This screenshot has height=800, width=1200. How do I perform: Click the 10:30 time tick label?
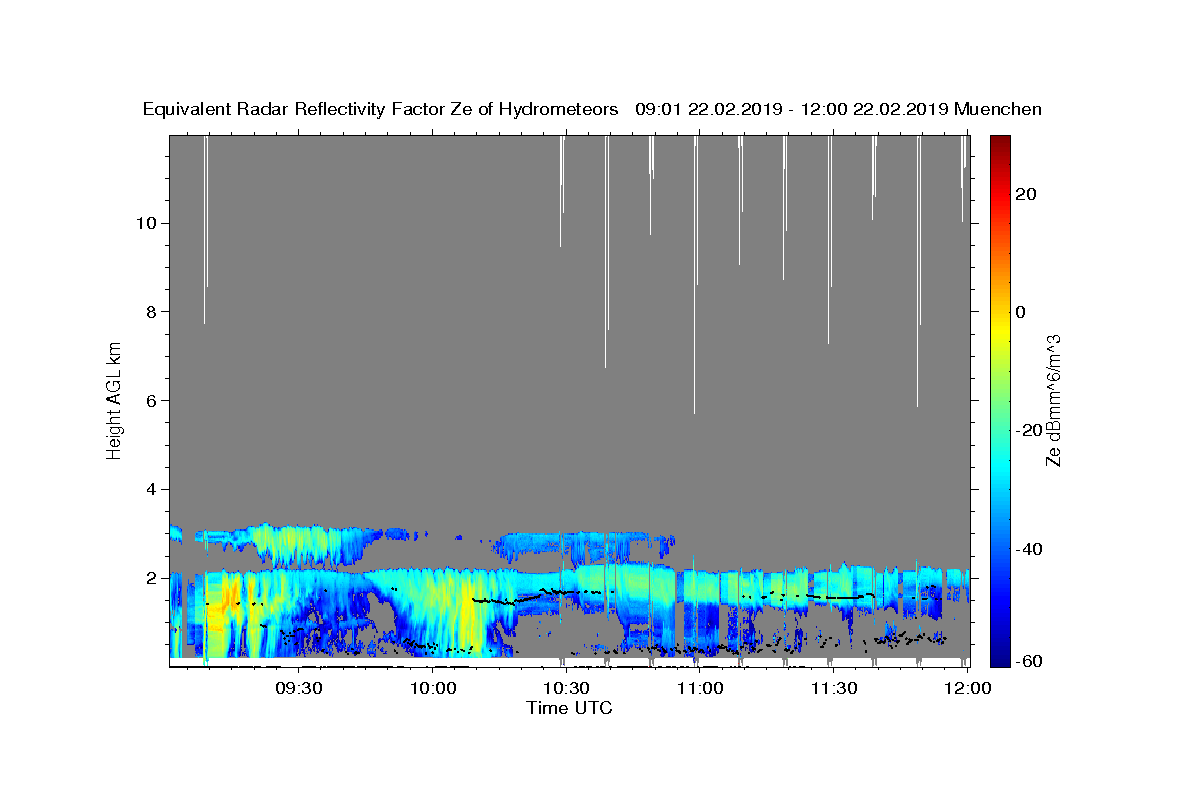click(x=566, y=688)
